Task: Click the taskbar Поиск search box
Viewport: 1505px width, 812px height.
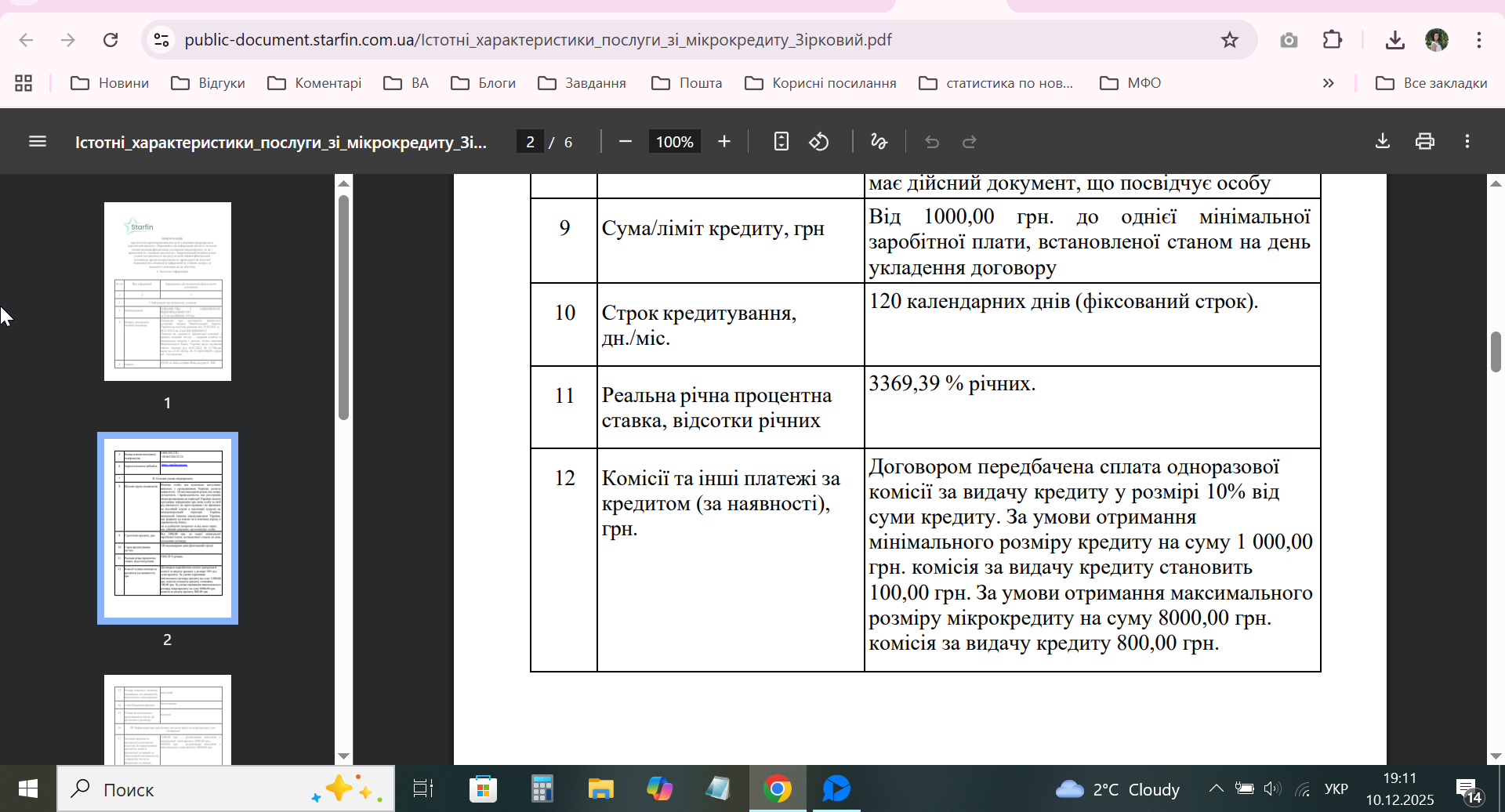Action: pos(226,788)
